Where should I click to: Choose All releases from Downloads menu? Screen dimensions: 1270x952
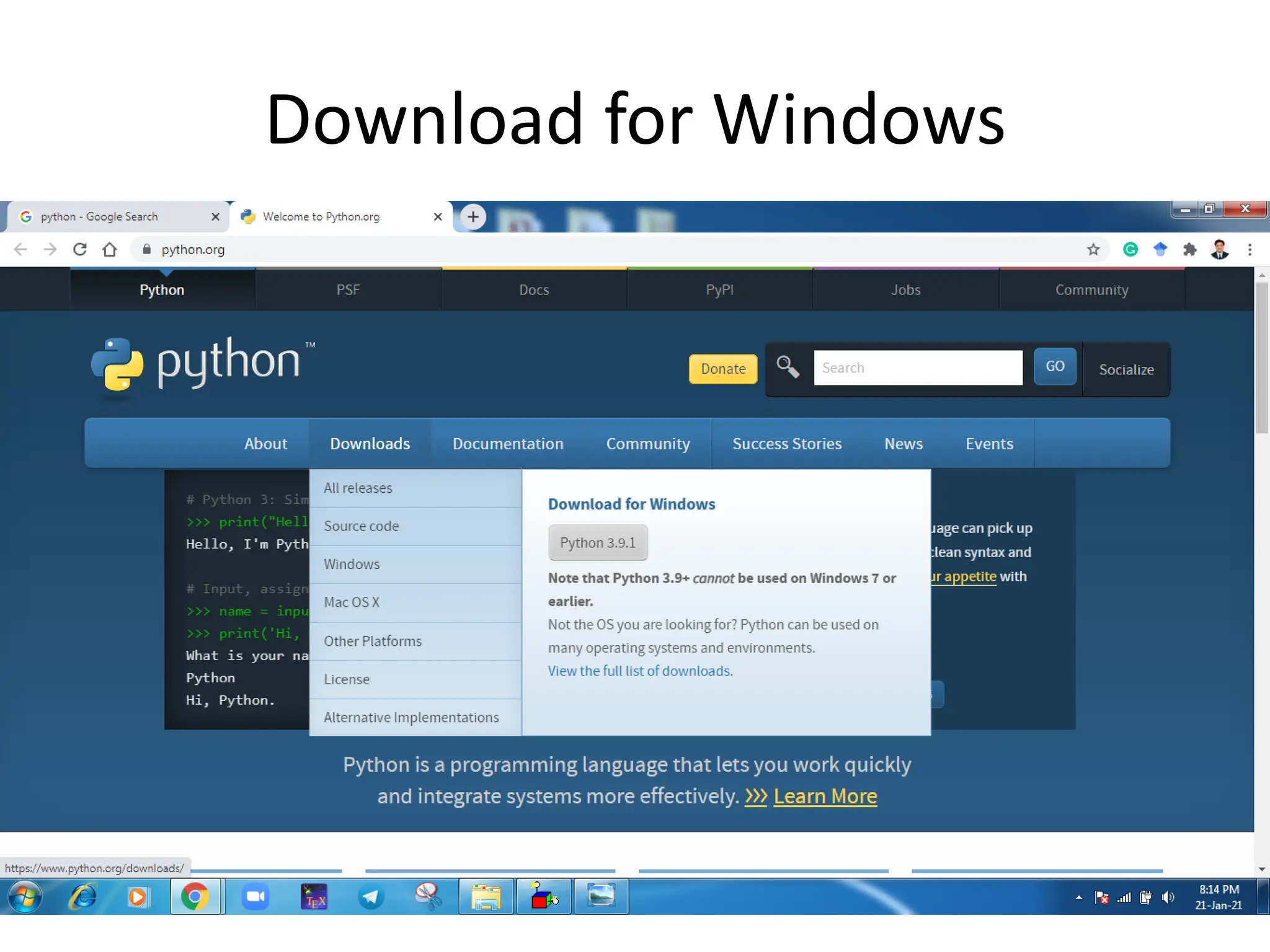pos(415,488)
